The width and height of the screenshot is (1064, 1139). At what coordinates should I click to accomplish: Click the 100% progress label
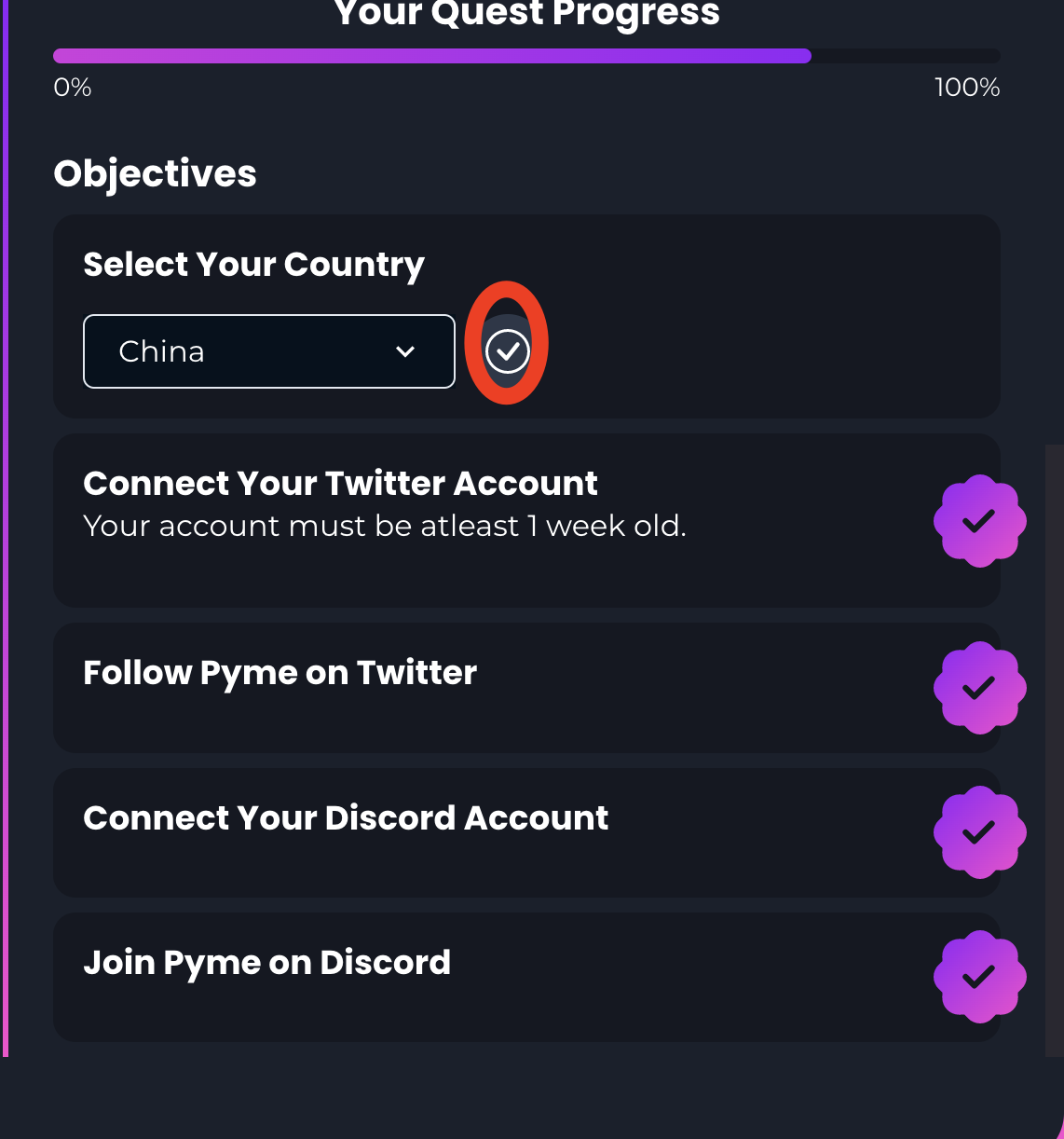[966, 88]
